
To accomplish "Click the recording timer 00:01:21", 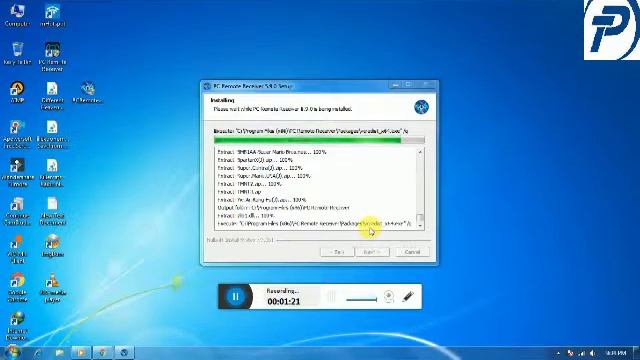I will point(284,302).
